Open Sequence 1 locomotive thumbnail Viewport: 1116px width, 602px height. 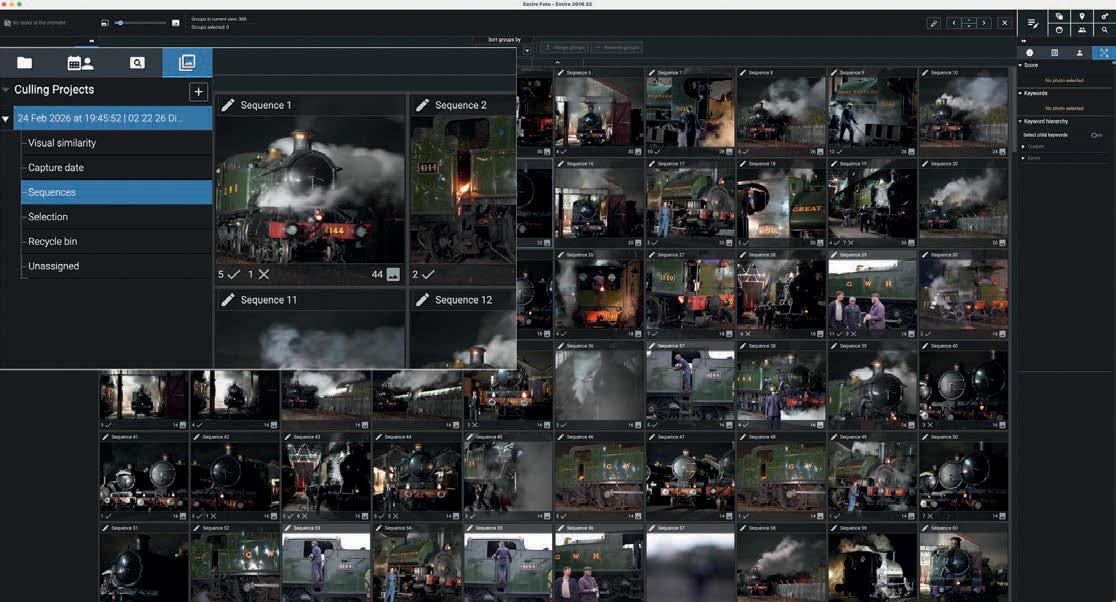(310, 190)
